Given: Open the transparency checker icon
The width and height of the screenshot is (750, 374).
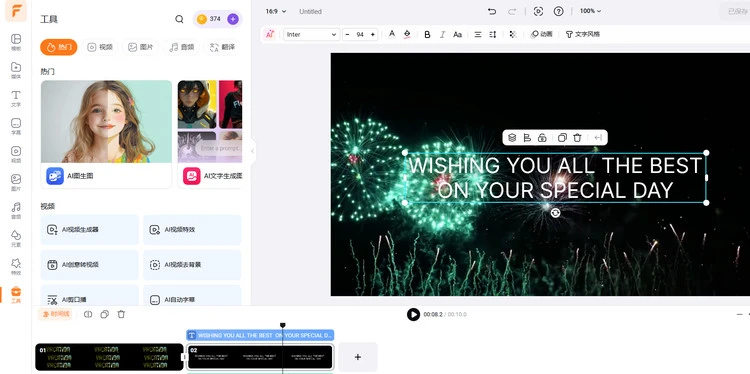Looking at the screenshot, I should (513, 34).
